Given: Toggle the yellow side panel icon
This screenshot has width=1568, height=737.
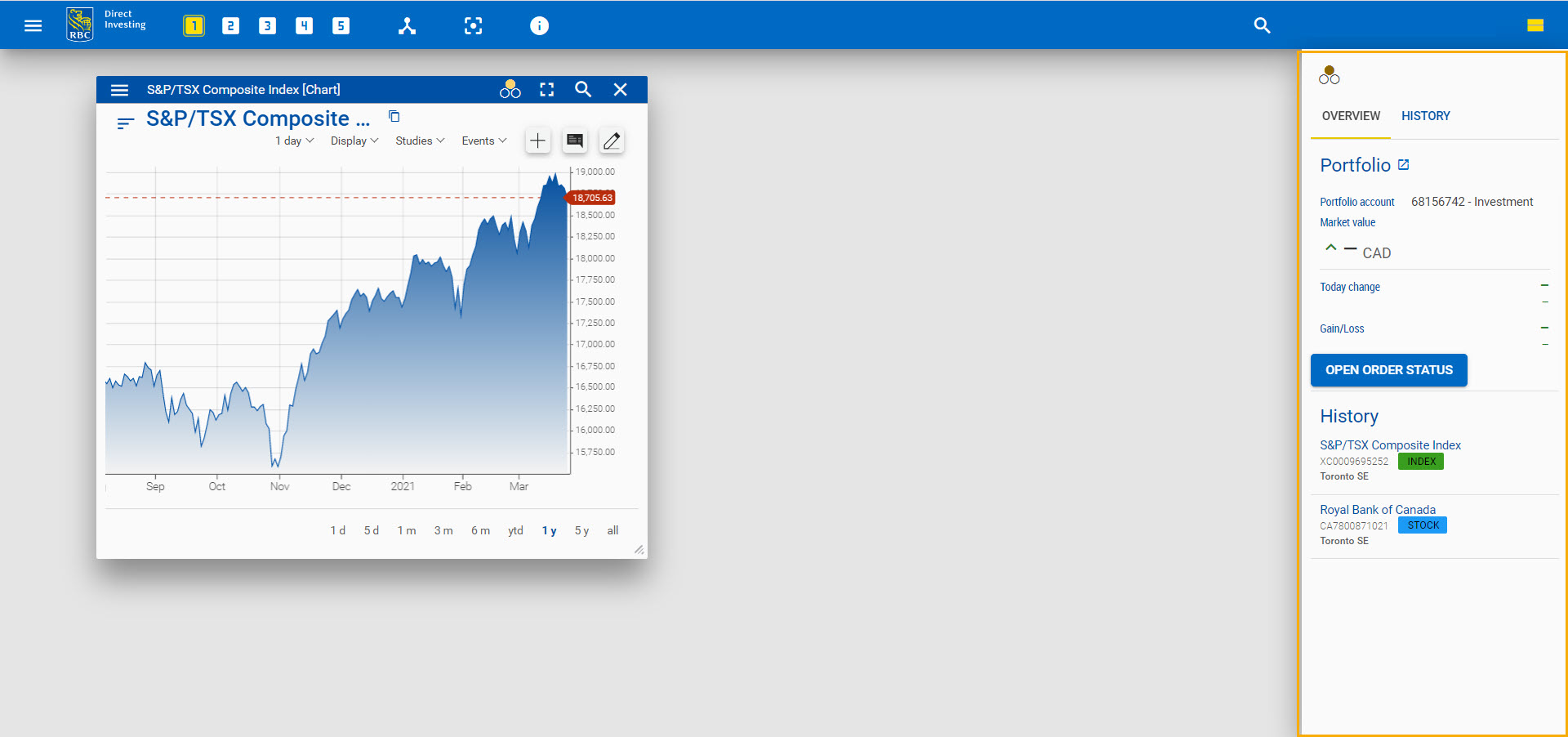Looking at the screenshot, I should 1535,26.
